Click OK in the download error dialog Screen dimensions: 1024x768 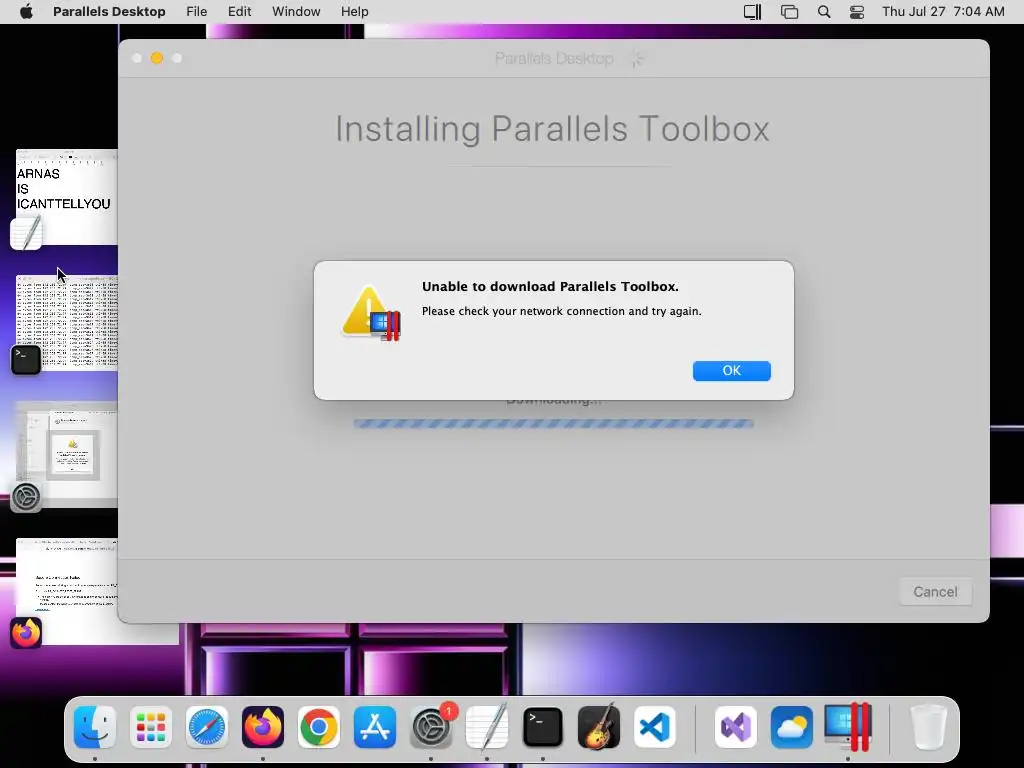coord(731,370)
